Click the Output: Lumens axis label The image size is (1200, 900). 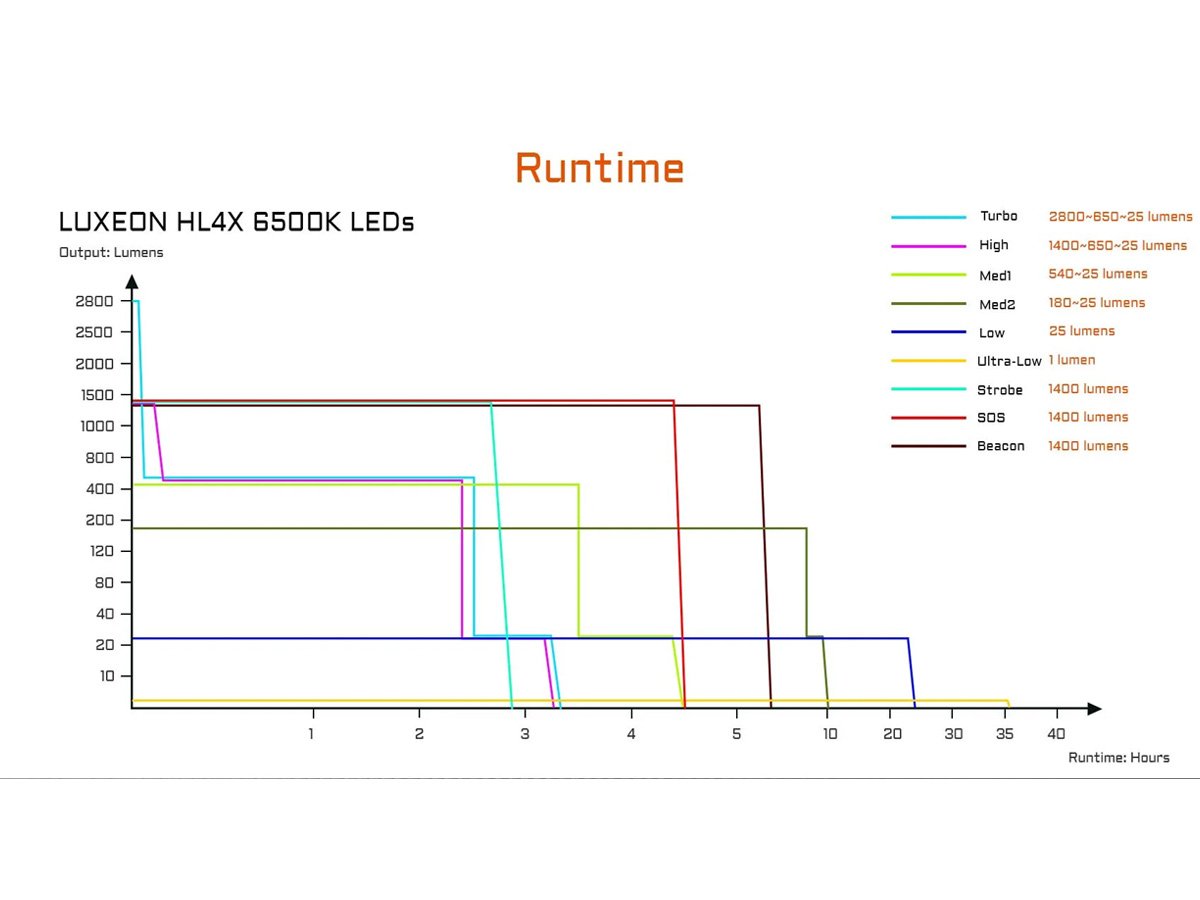111,253
